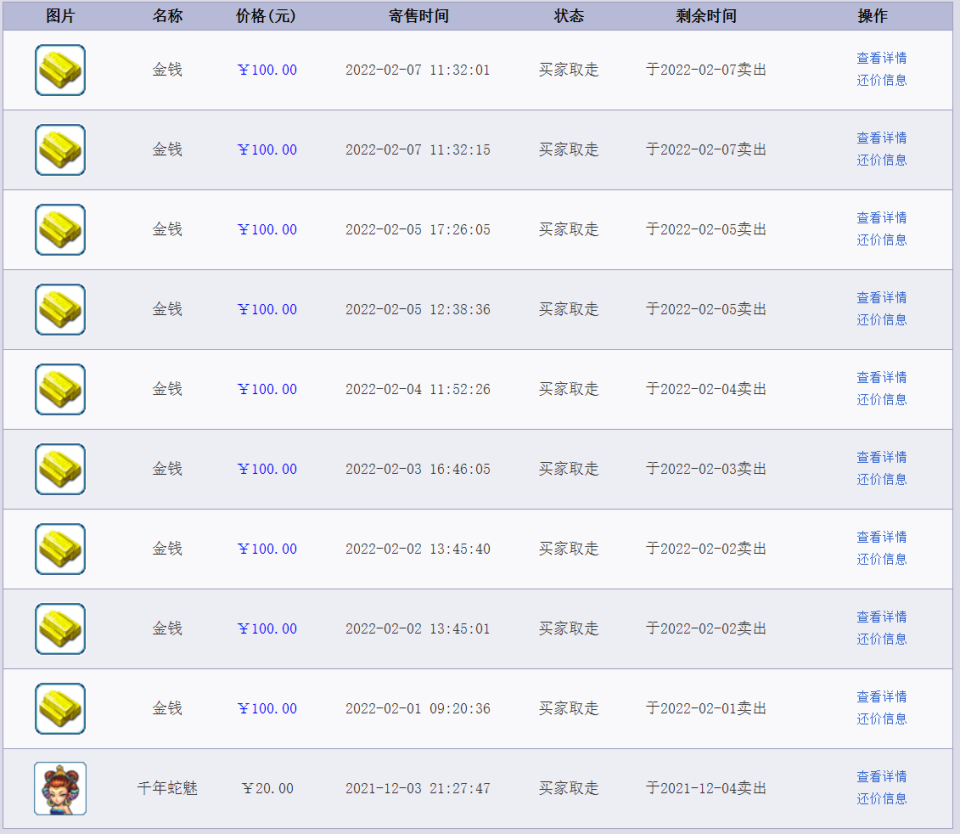Screen dimensions: 960x834
Task: Click the 操作 column header
Action: click(872, 16)
